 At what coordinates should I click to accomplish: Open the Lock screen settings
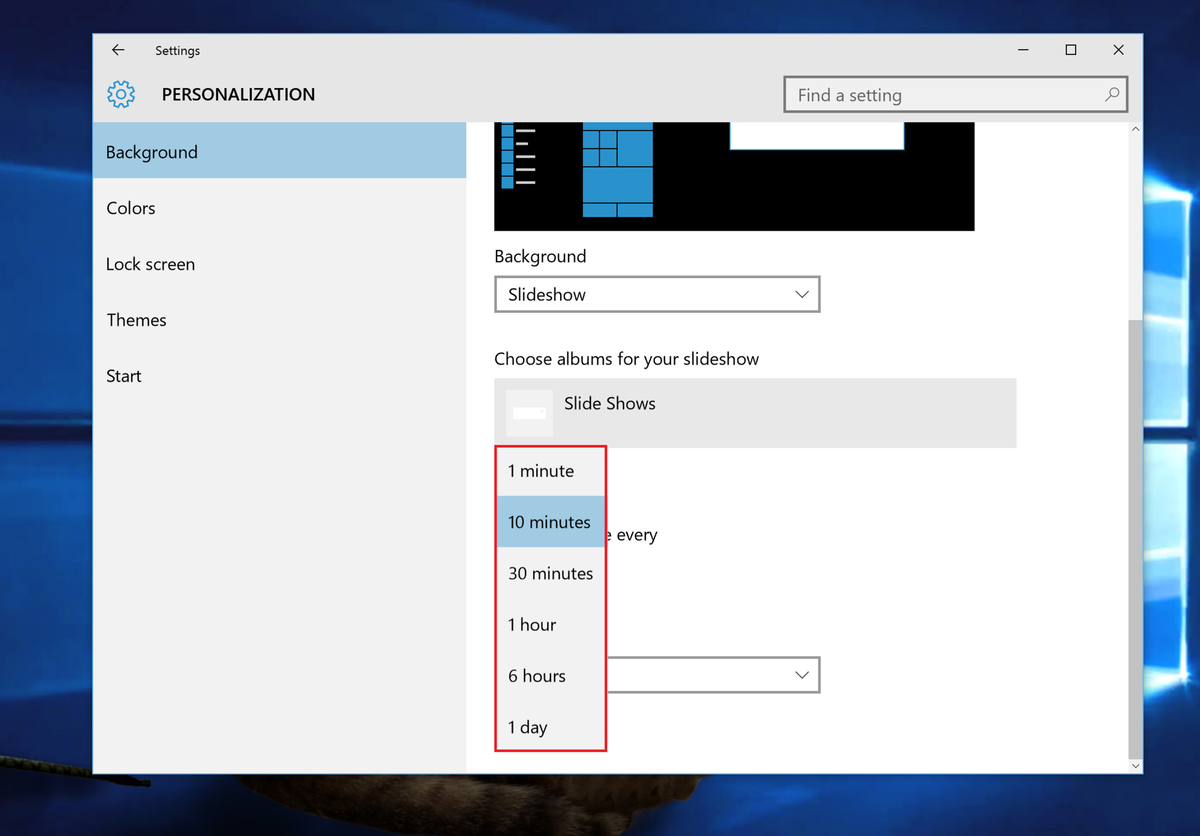pyautogui.click(x=150, y=263)
